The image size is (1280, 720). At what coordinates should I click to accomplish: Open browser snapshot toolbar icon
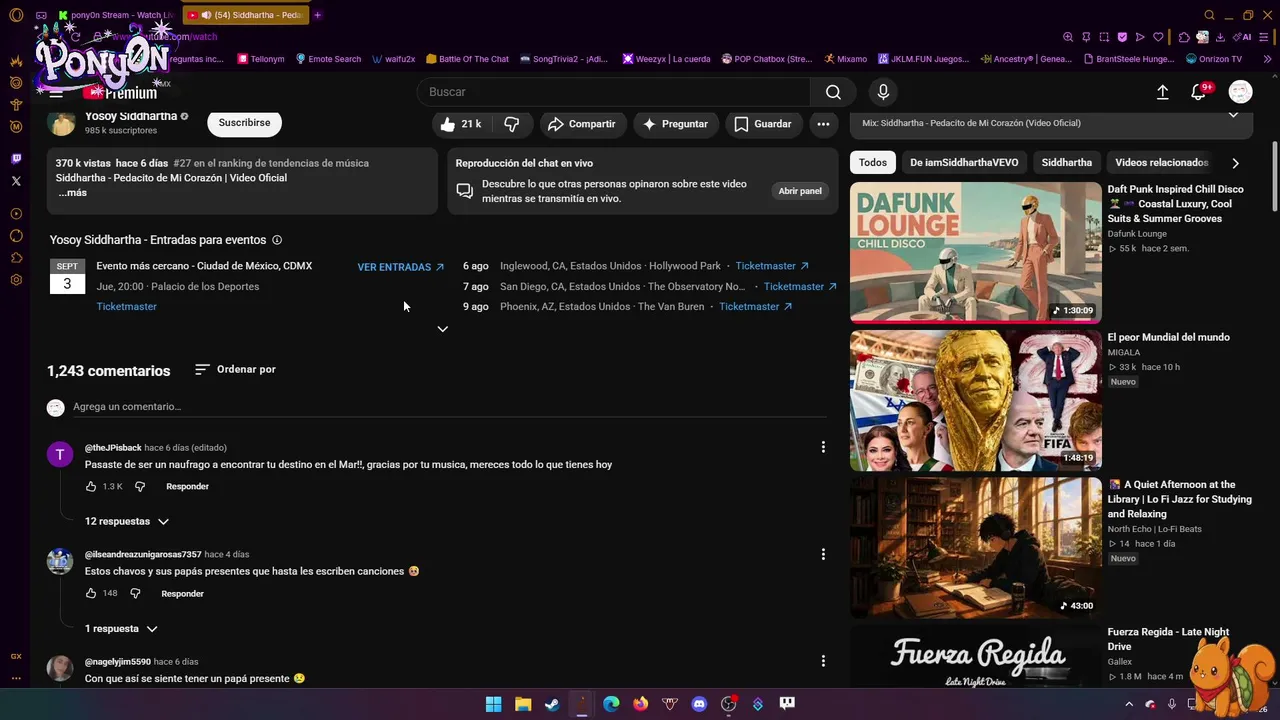click(1104, 37)
